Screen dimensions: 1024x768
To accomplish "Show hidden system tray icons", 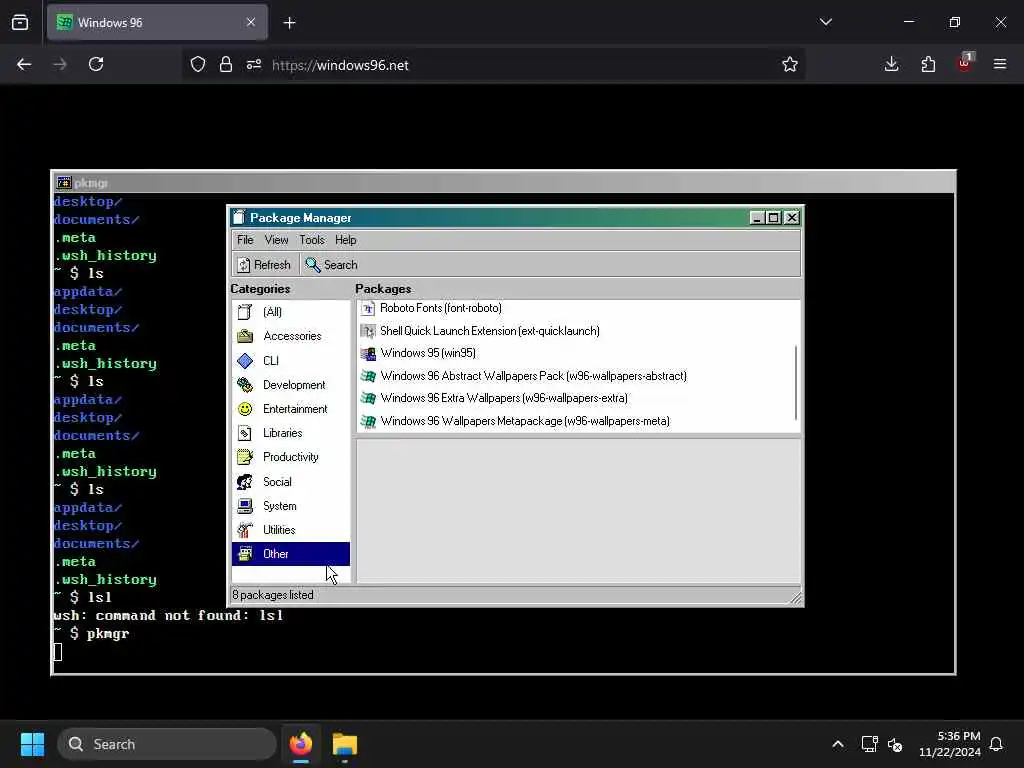I will click(x=838, y=744).
